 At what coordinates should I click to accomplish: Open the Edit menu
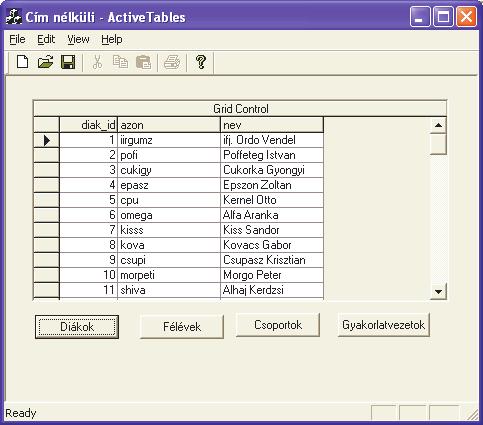pos(46,39)
